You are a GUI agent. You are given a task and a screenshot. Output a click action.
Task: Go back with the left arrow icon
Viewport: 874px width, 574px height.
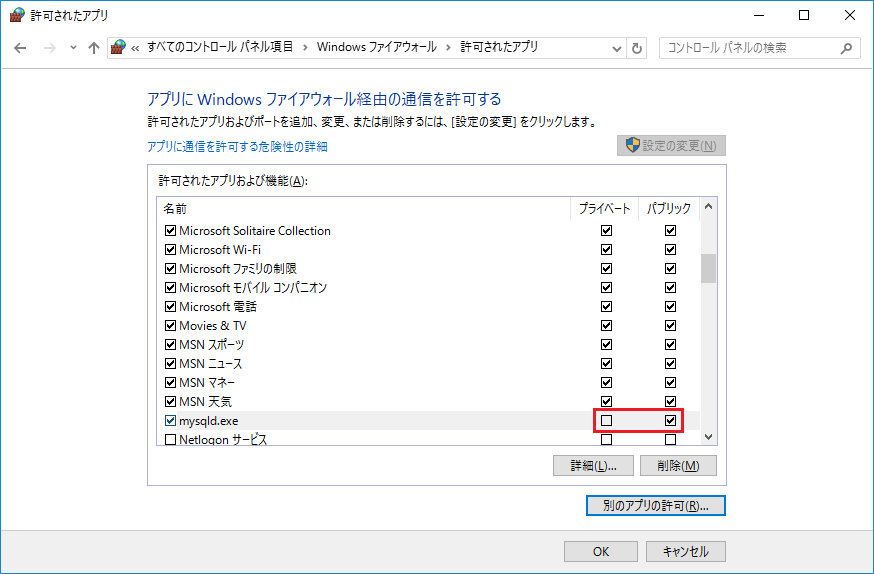[x=20, y=48]
